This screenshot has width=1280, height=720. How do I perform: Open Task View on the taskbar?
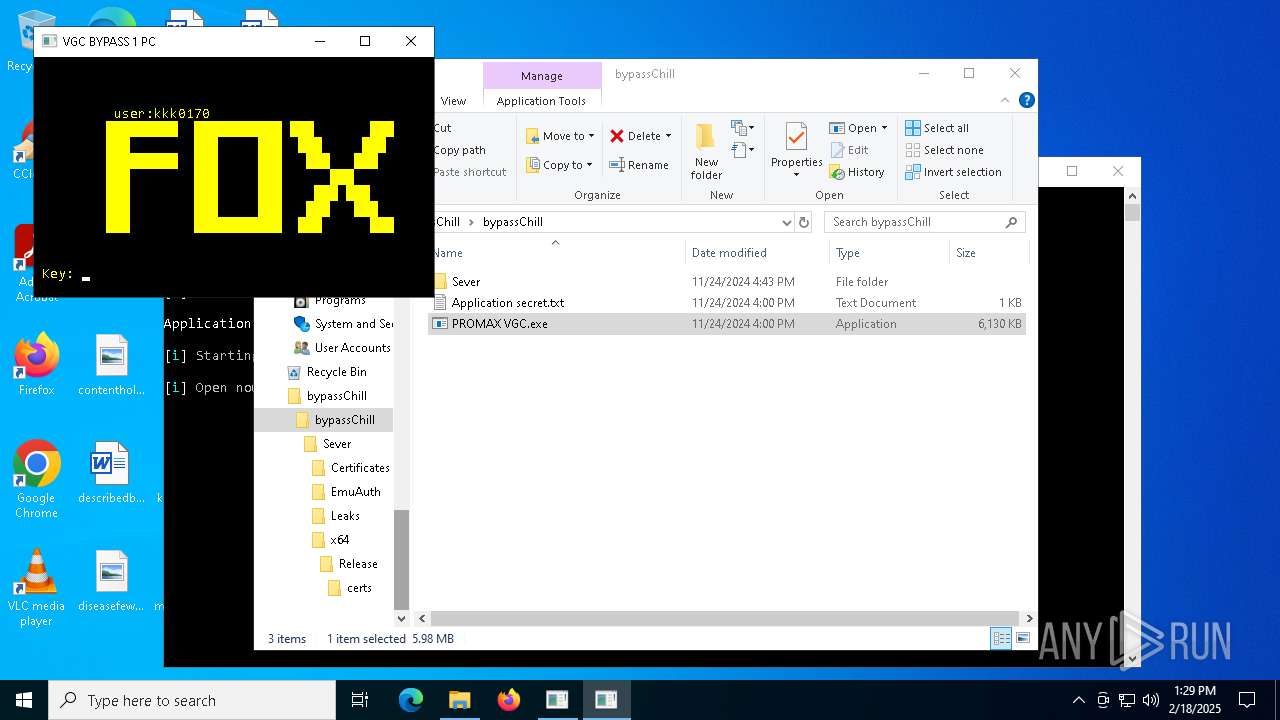360,700
